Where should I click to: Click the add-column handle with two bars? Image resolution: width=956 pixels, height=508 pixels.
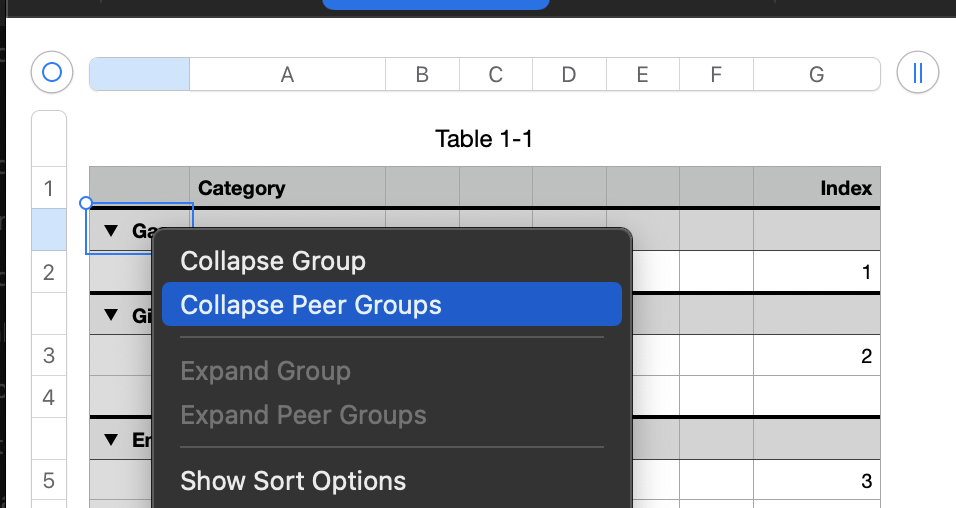[917, 73]
